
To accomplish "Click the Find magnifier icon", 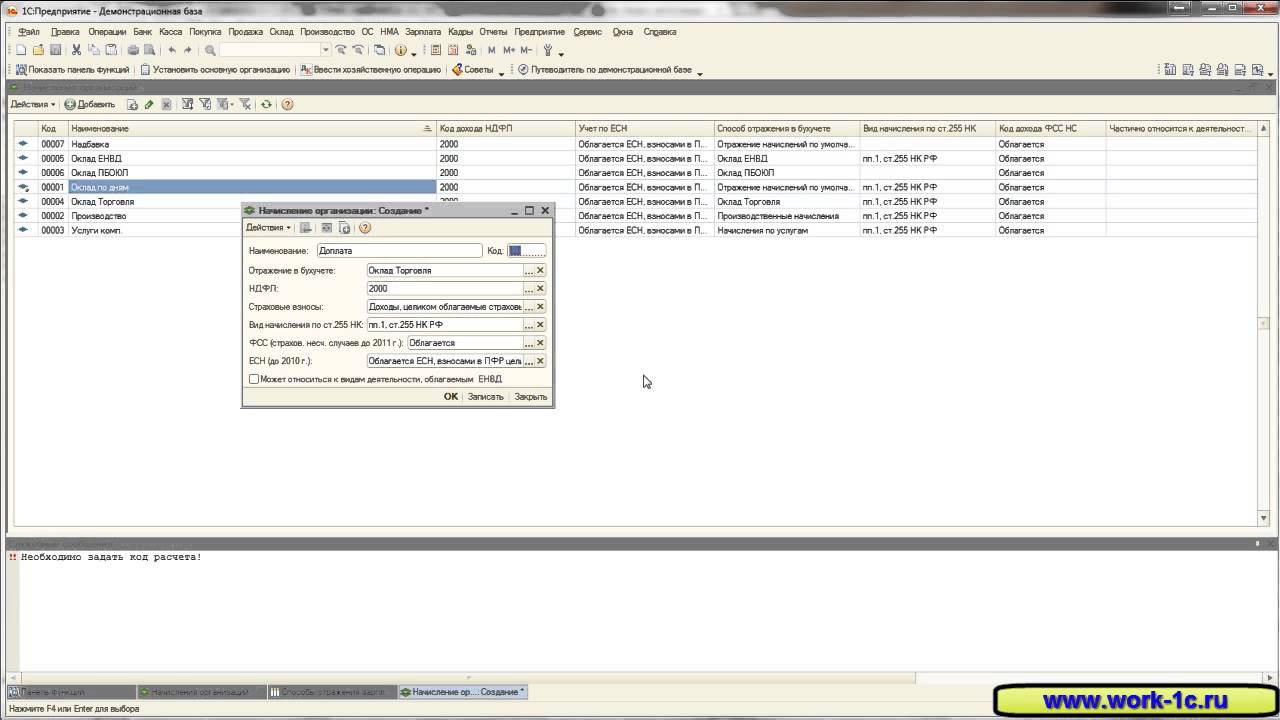I will point(210,50).
